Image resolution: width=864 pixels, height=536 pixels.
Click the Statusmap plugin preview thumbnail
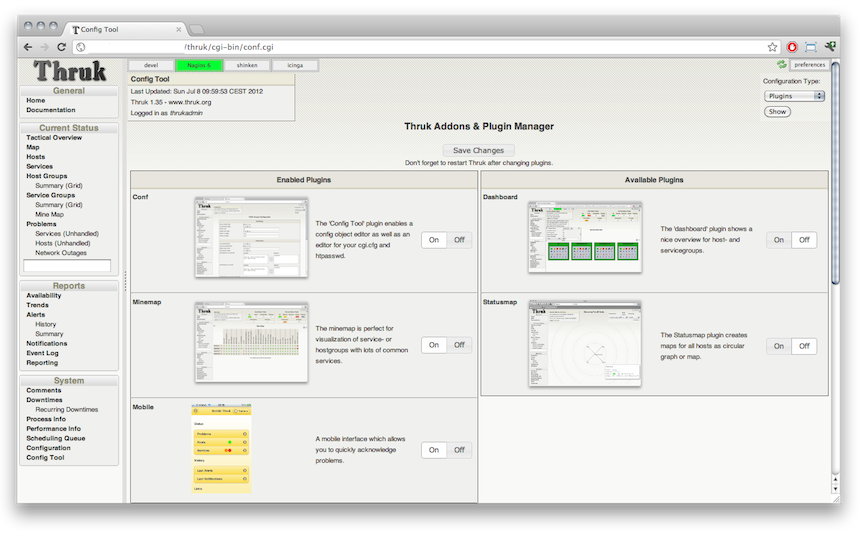pos(585,343)
